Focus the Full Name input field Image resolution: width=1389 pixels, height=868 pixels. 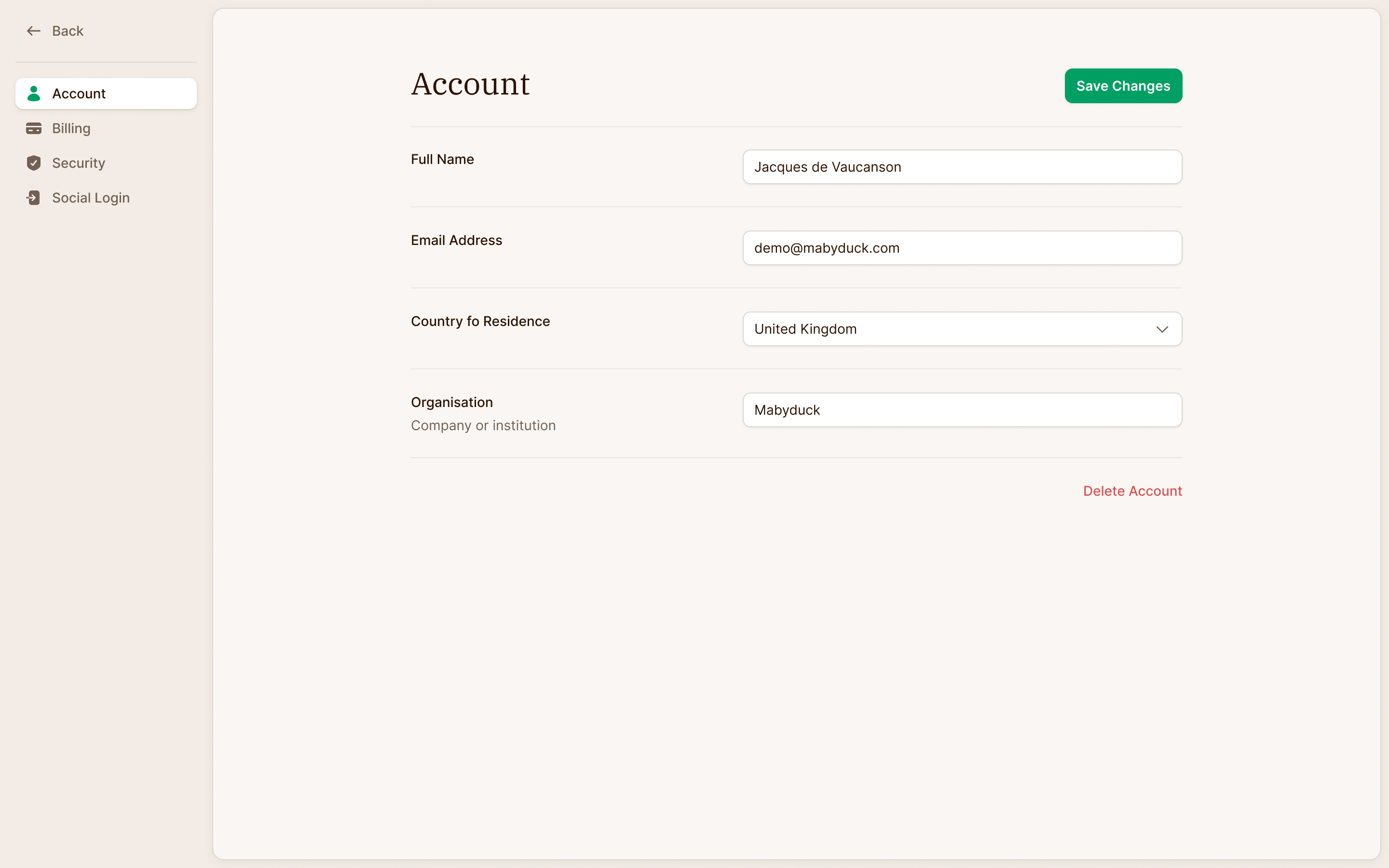963,167
